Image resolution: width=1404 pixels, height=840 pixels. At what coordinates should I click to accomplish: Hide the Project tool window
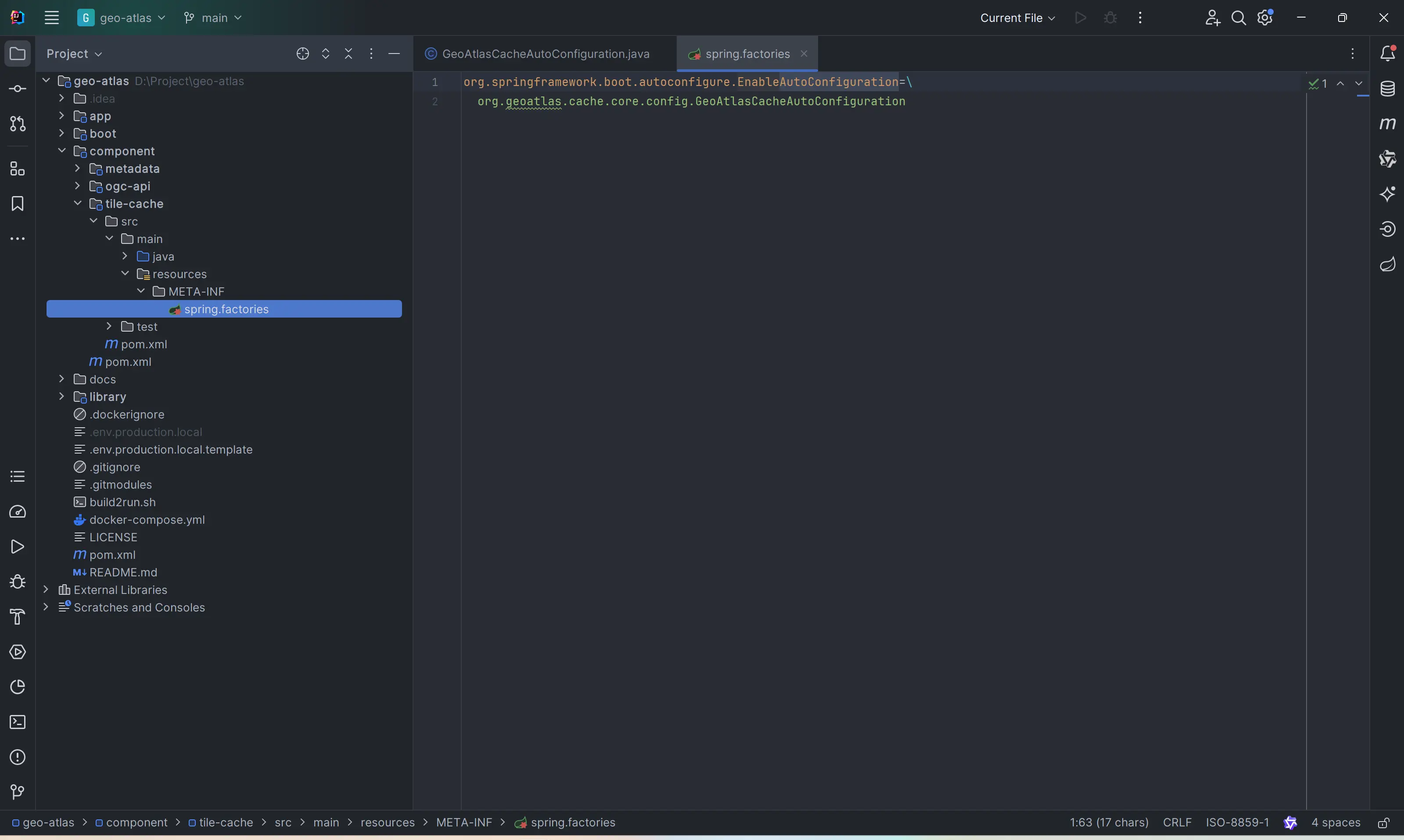click(x=394, y=54)
